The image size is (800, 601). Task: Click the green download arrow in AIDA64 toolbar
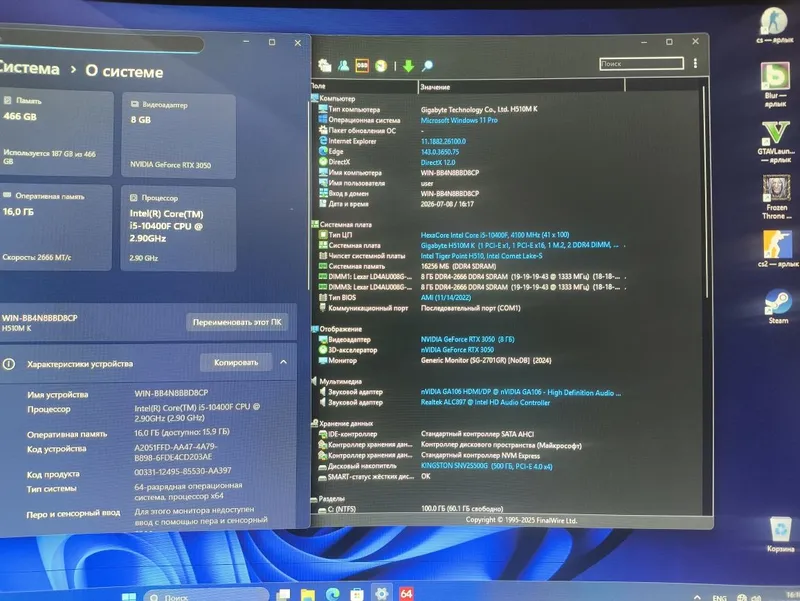click(408, 66)
